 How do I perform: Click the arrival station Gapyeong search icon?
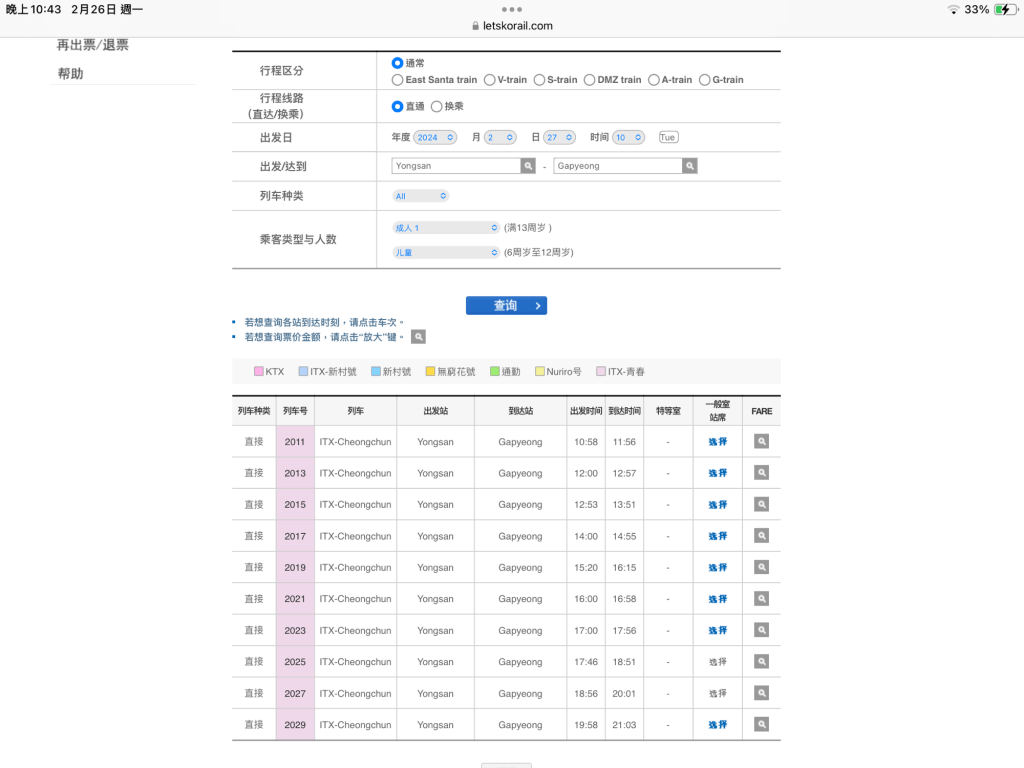tap(689, 166)
